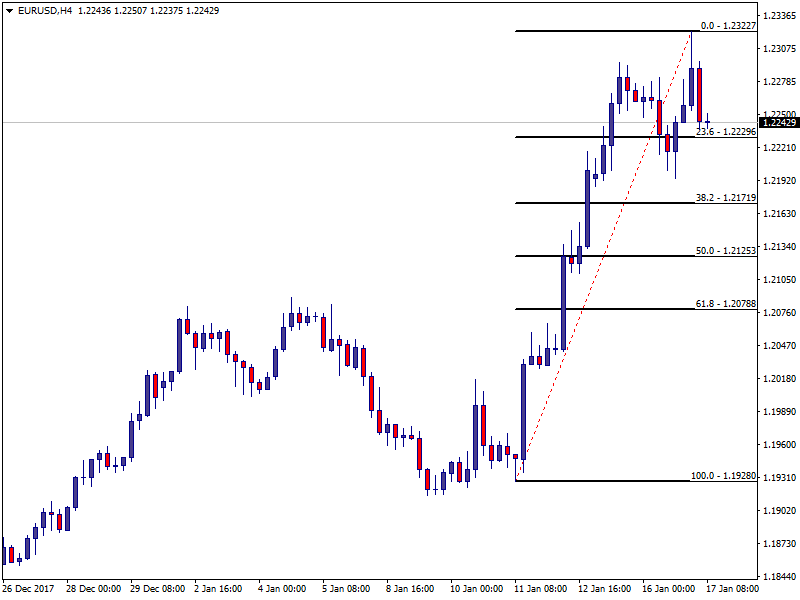Click the 1.20760 value on price axis
This screenshot has width=800, height=600.
click(x=778, y=313)
